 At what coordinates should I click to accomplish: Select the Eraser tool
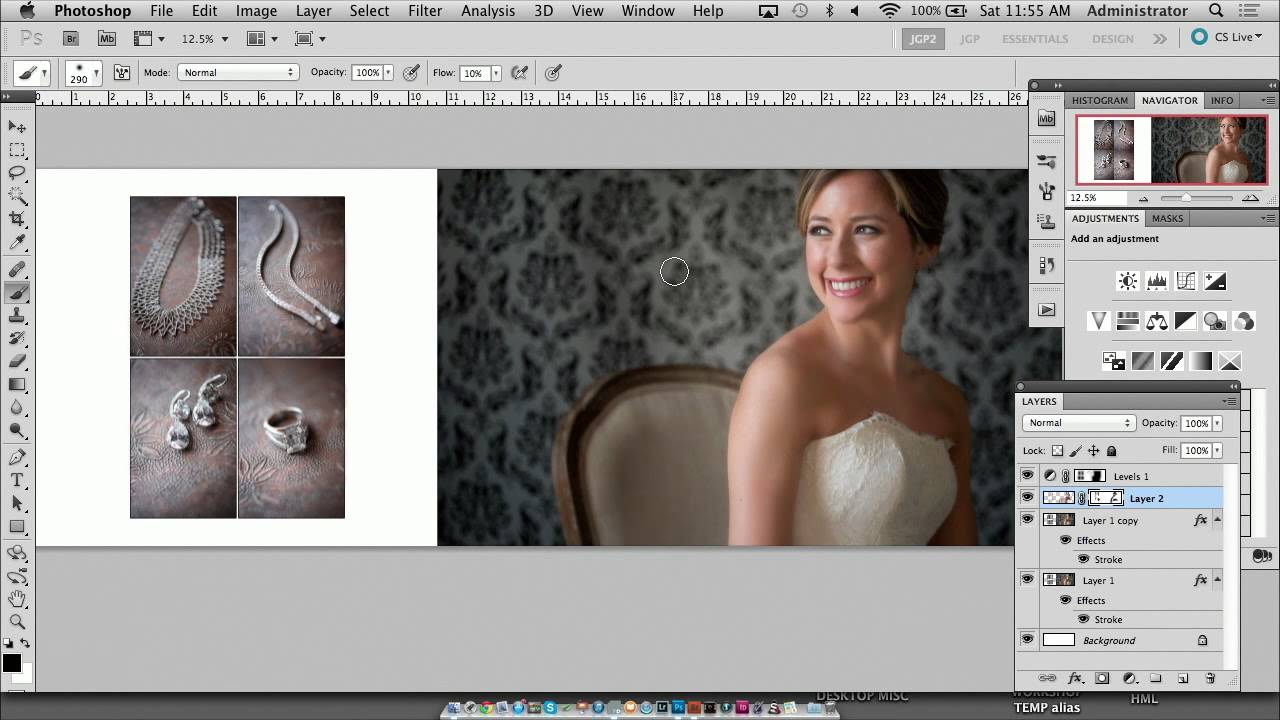[x=18, y=362]
